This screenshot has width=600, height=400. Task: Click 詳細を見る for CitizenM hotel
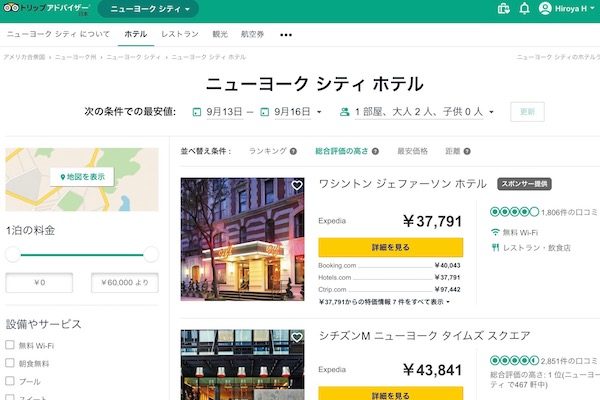[391, 393]
